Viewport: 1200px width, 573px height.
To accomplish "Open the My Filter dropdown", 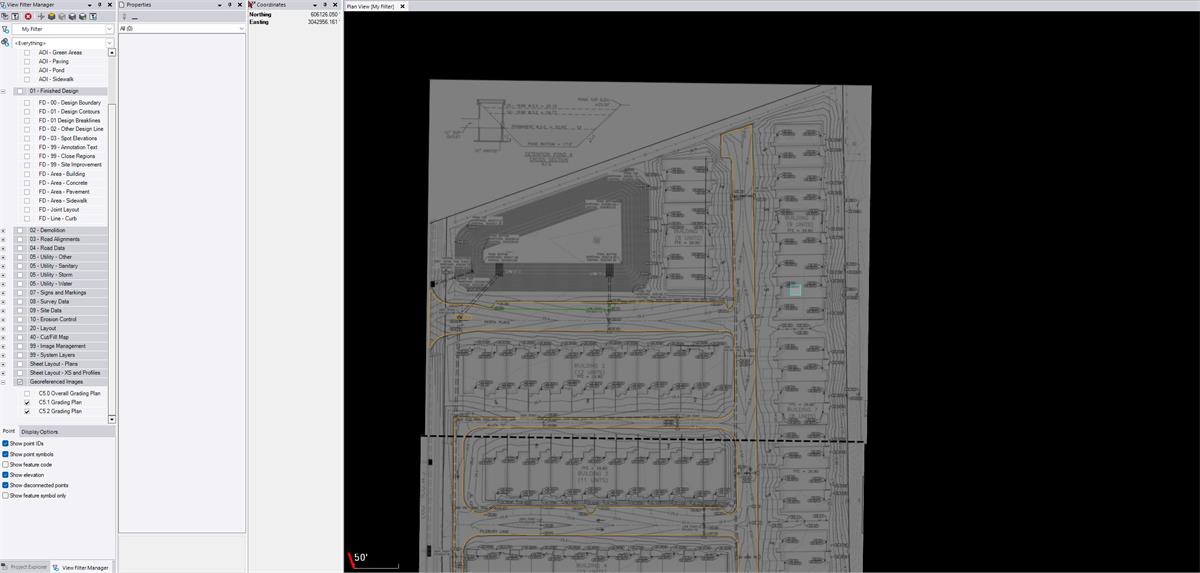I will (x=108, y=29).
